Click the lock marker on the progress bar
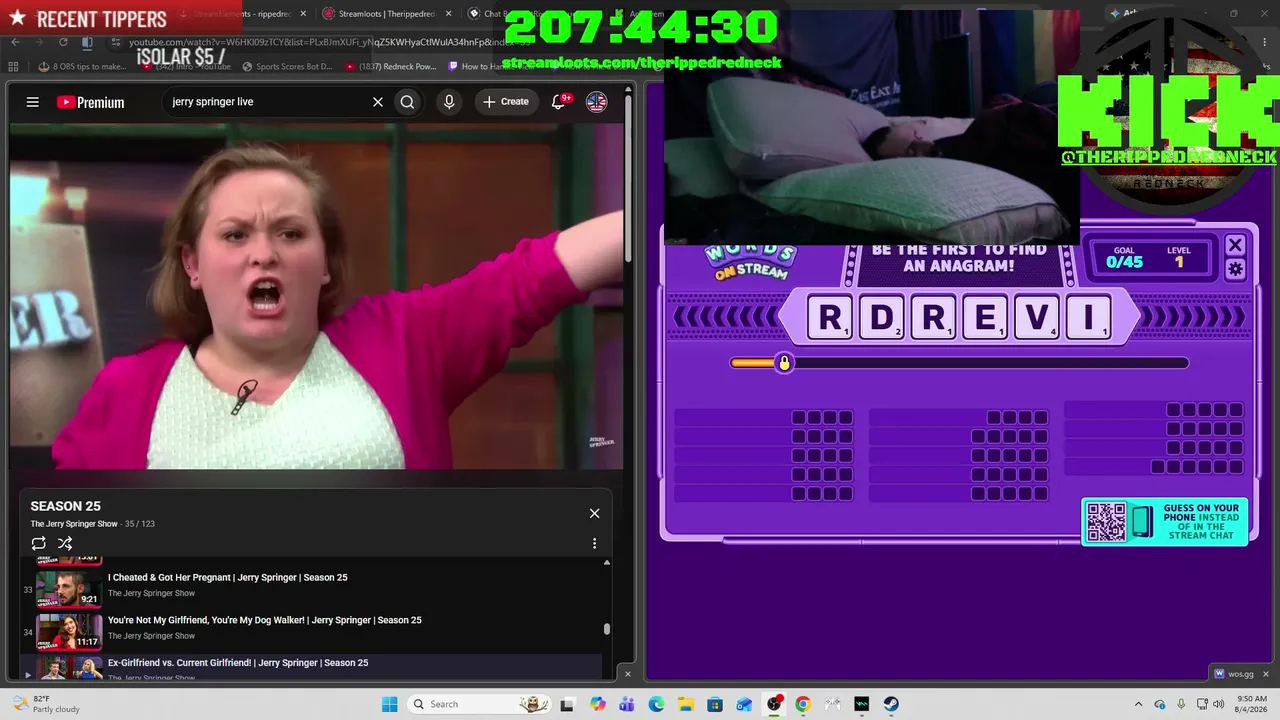 pyautogui.click(x=784, y=363)
